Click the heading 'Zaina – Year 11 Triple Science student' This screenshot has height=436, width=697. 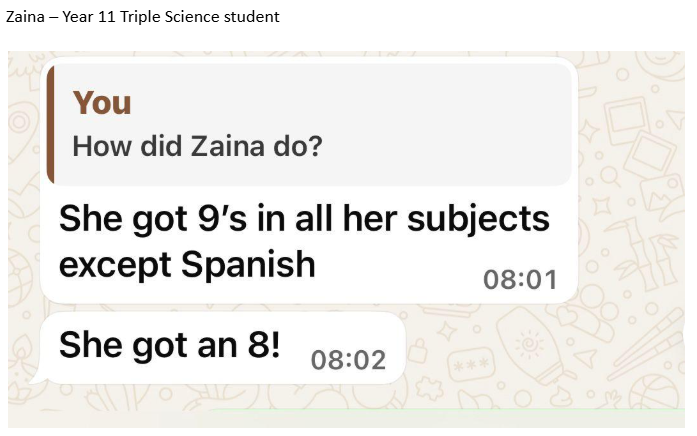coord(143,17)
